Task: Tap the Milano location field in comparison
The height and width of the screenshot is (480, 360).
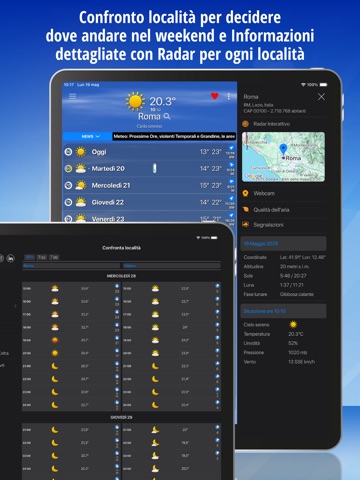Action: coord(172,266)
